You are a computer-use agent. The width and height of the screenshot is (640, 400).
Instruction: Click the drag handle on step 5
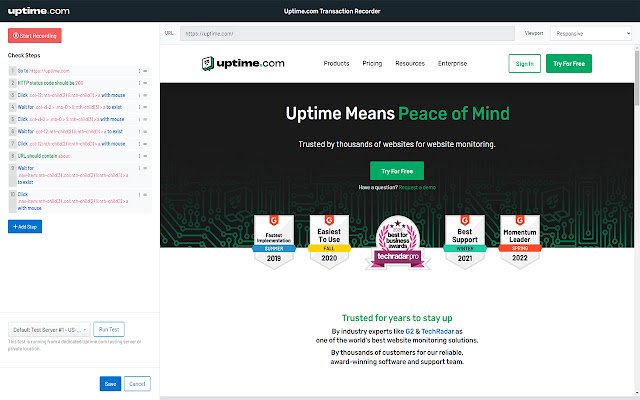click(x=145, y=119)
